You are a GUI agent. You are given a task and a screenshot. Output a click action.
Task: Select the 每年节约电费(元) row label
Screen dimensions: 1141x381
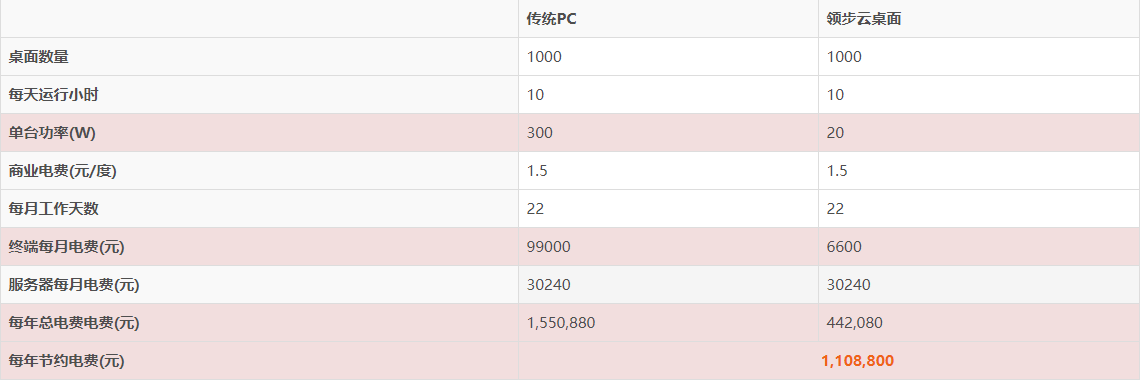(67, 361)
